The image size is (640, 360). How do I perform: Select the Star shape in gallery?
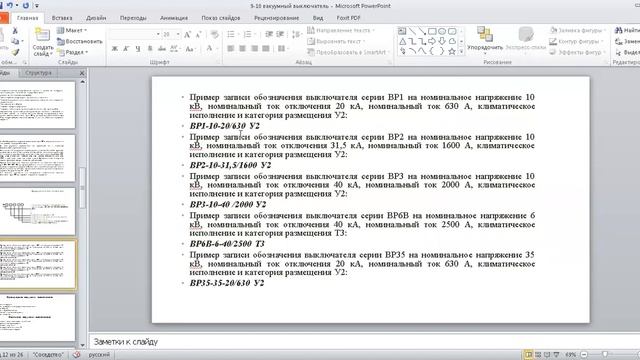pyautogui.click(x=452, y=51)
